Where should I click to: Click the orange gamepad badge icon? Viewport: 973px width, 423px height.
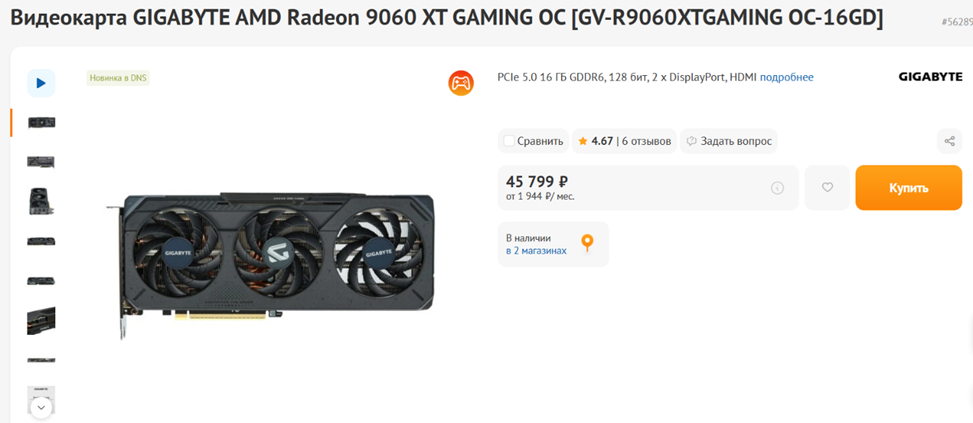[x=461, y=83]
